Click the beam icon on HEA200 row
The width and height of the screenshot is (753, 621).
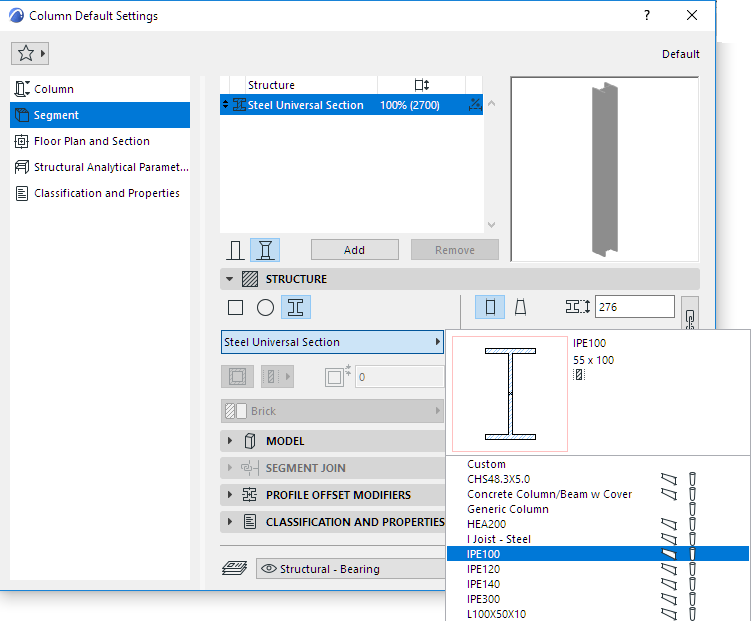pos(669,524)
